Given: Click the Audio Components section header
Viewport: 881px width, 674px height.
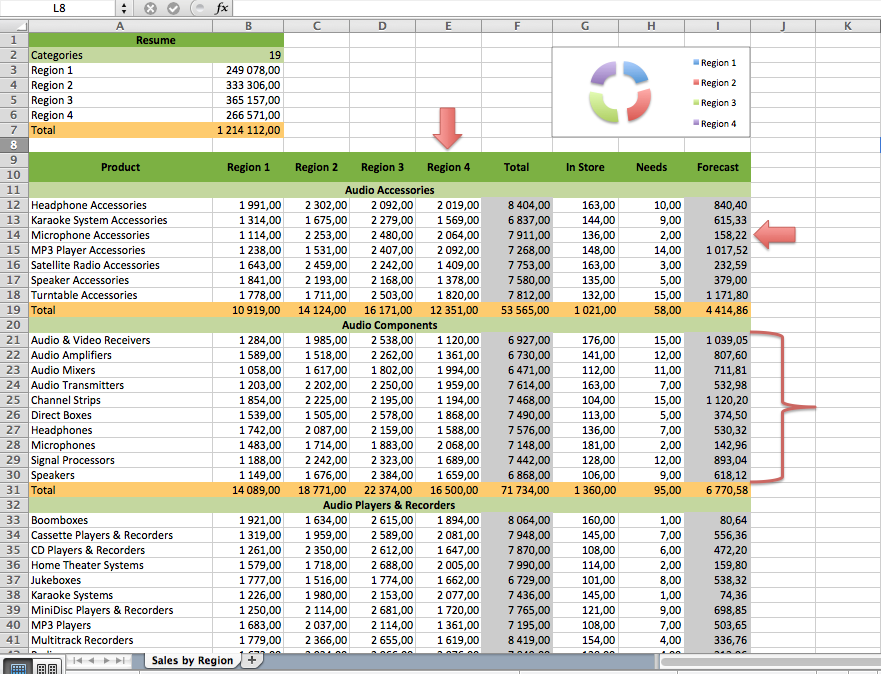Looking at the screenshot, I should pyautogui.click(x=389, y=325).
